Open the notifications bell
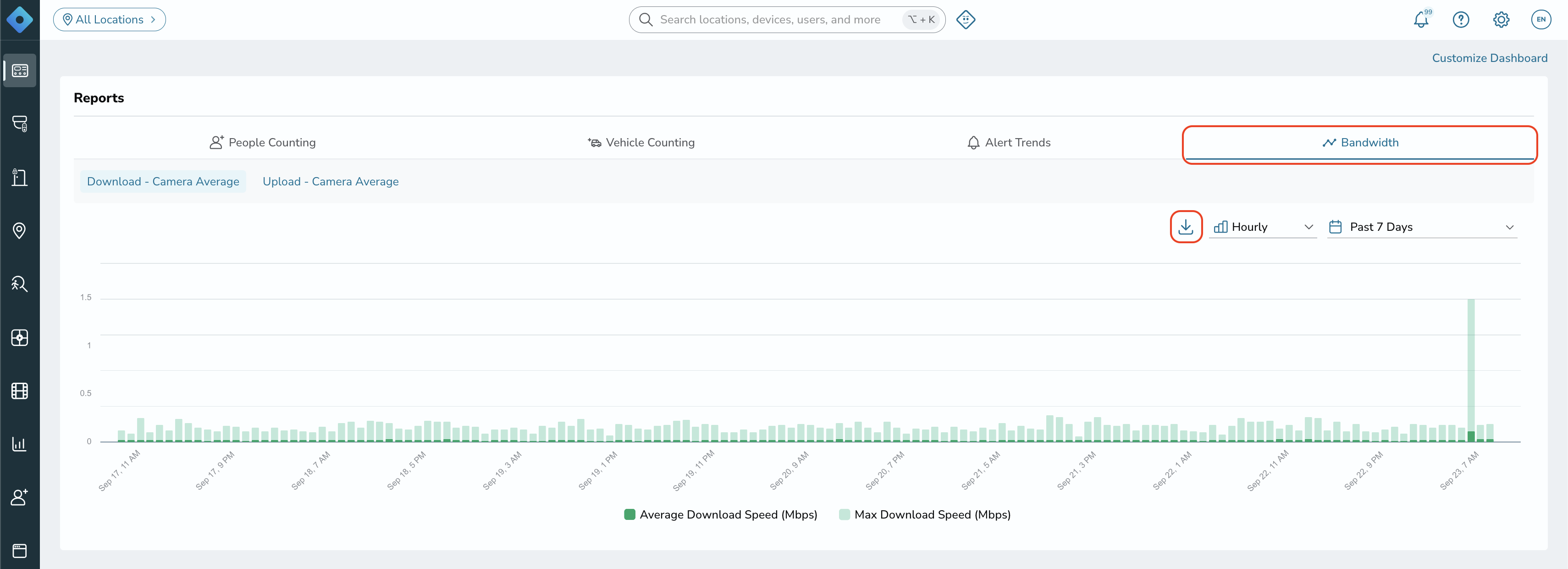 [1421, 19]
